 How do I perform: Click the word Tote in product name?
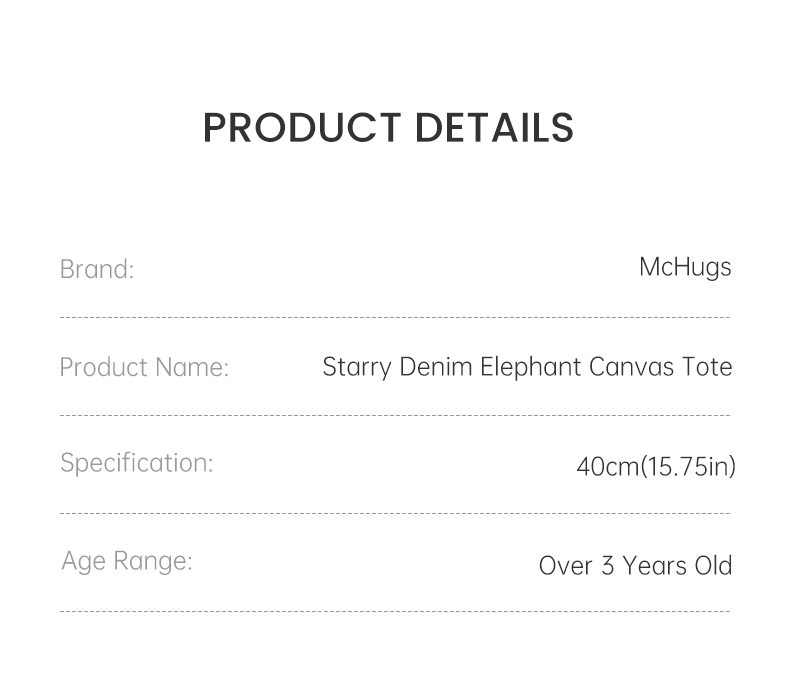[x=707, y=367]
